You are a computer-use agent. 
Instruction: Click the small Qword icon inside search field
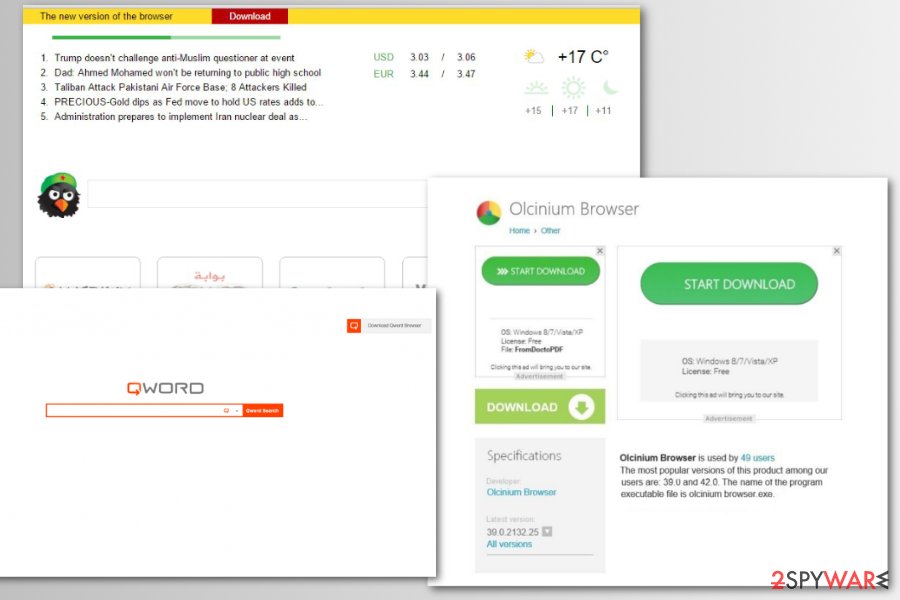click(226, 411)
